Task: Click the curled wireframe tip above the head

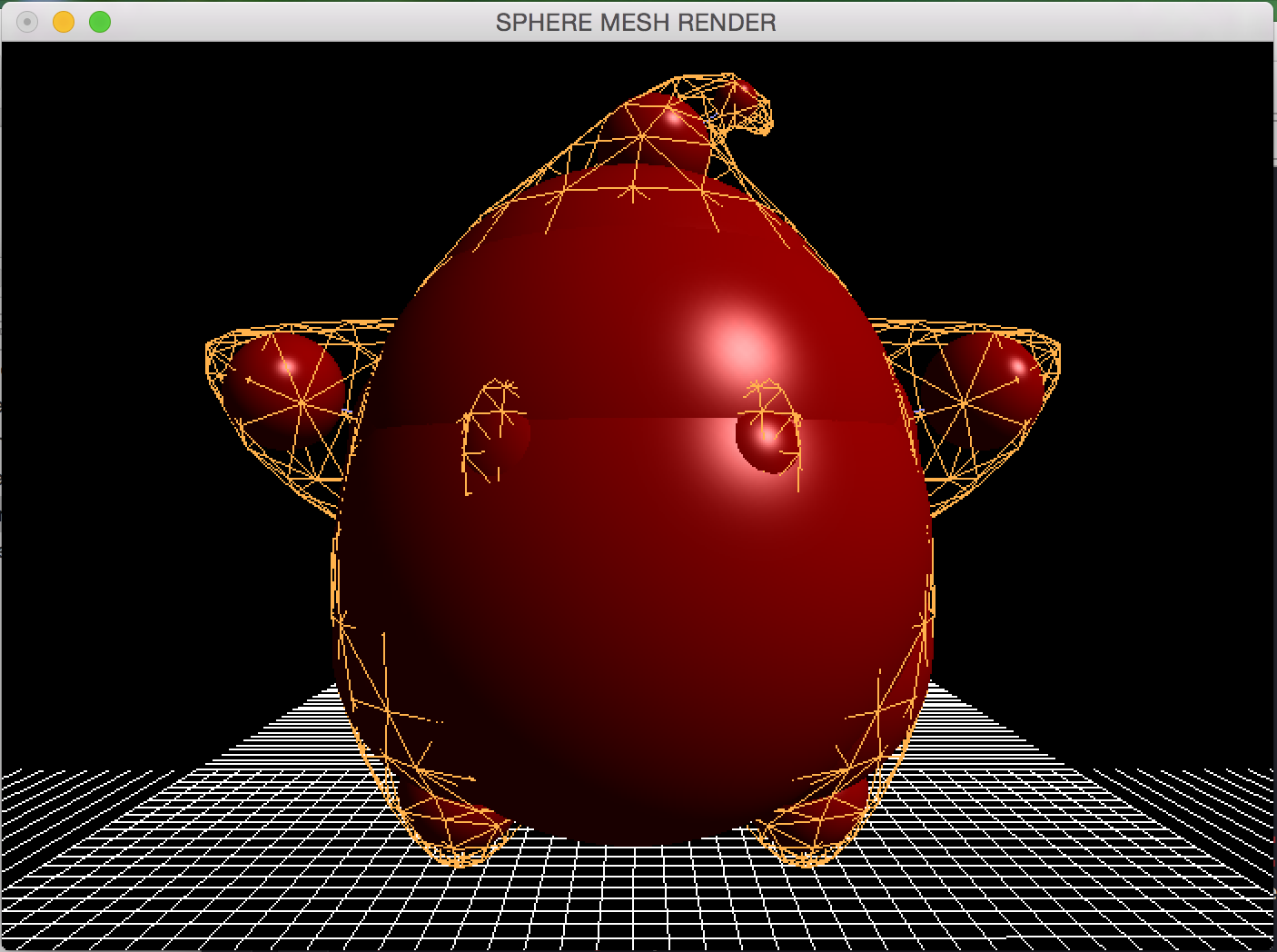Action: coord(754,114)
